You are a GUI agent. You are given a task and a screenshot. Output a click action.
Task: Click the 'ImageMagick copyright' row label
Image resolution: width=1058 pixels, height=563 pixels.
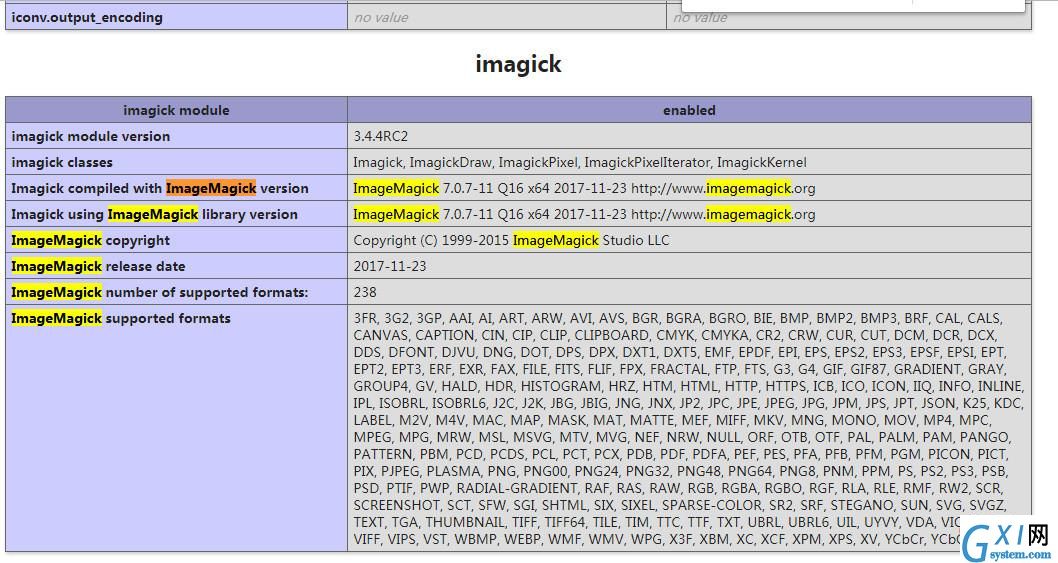(90, 240)
